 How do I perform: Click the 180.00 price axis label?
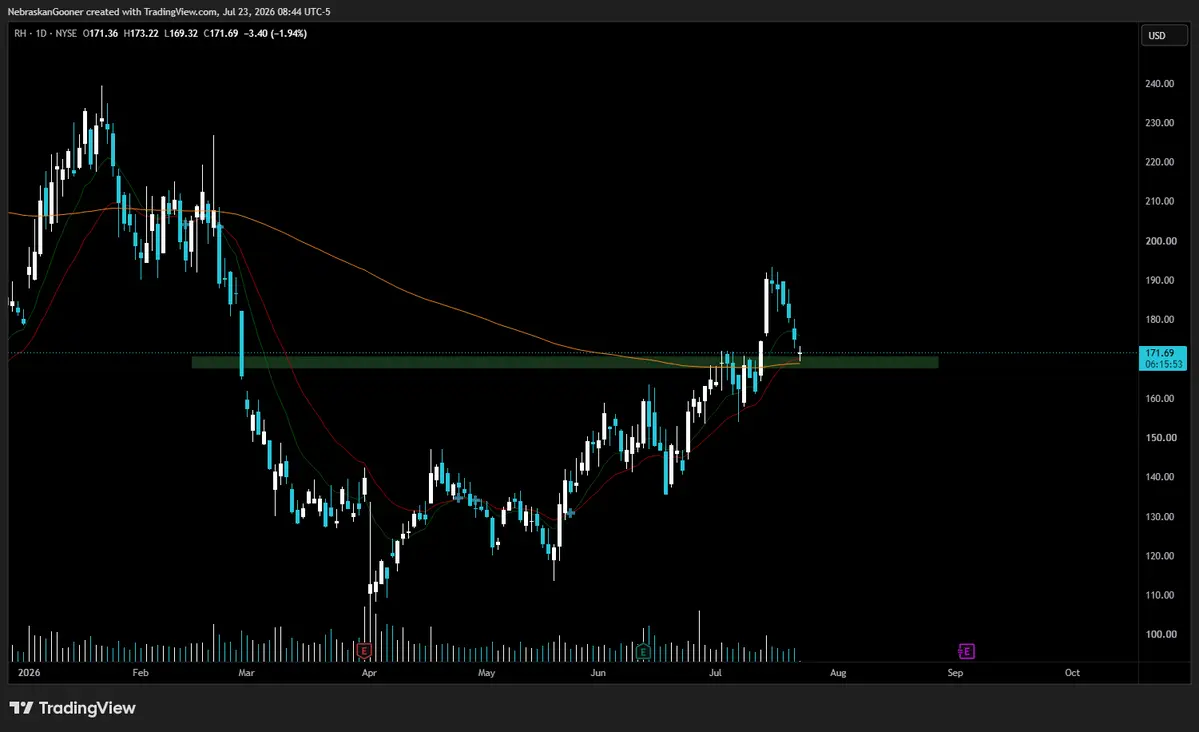tap(1159, 320)
